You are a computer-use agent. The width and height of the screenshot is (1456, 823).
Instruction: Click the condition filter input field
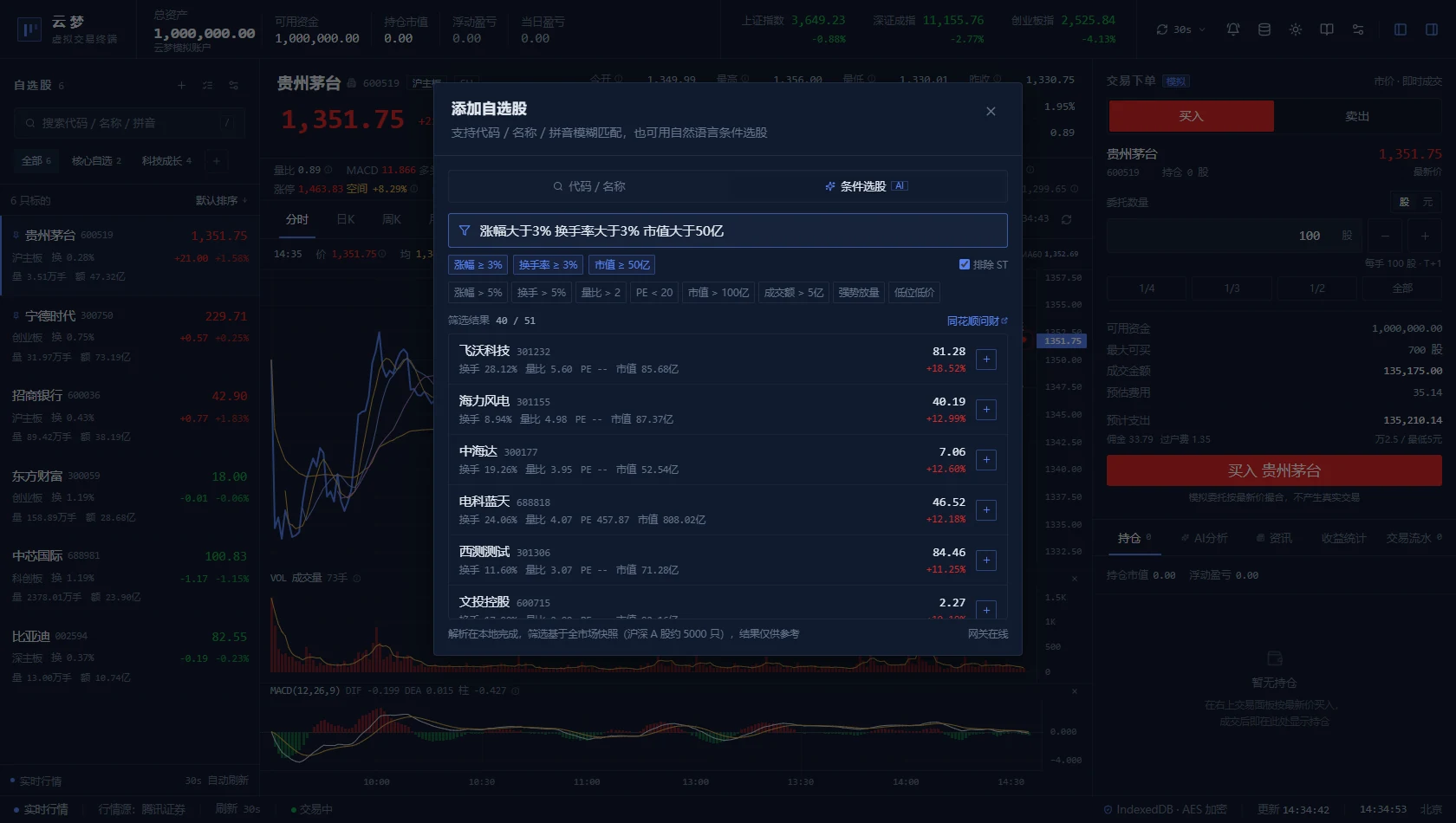pos(727,230)
